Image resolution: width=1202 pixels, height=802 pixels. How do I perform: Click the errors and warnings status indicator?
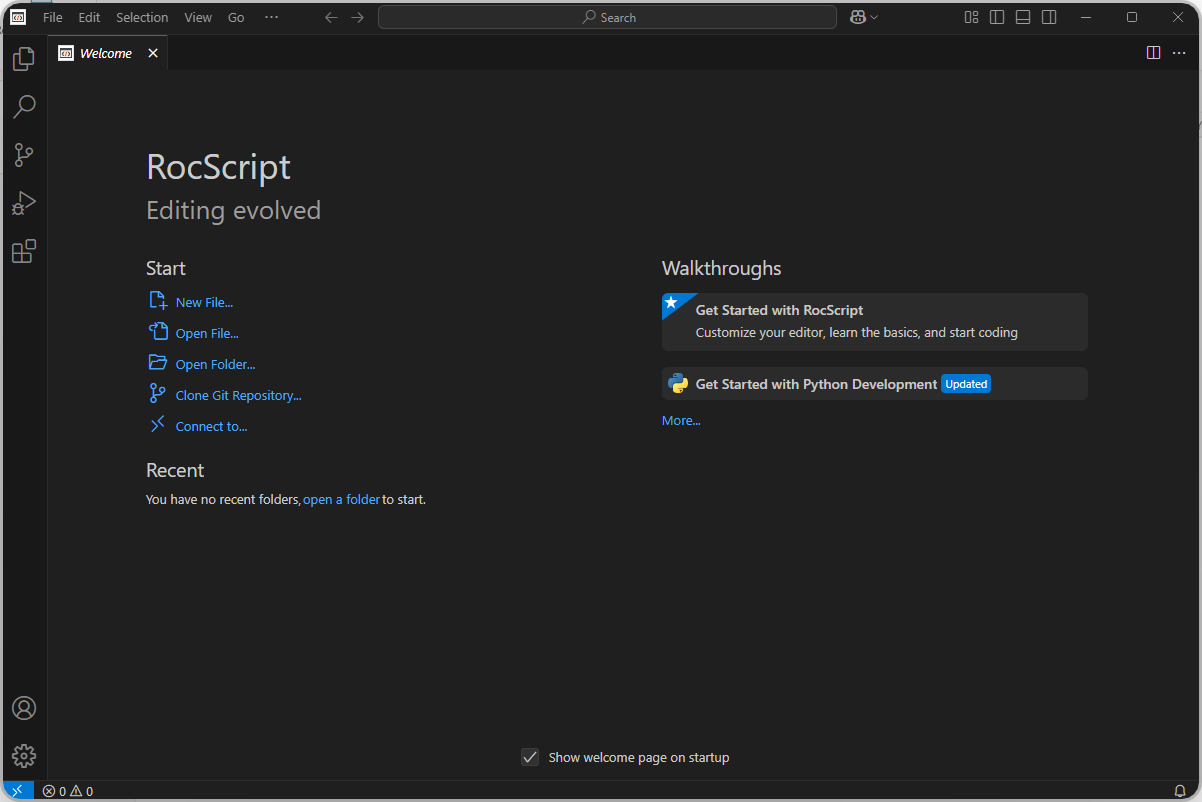point(68,790)
